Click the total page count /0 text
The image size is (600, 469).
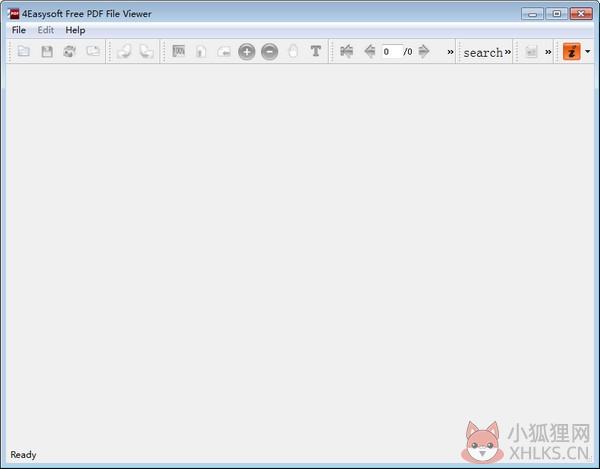[408, 52]
